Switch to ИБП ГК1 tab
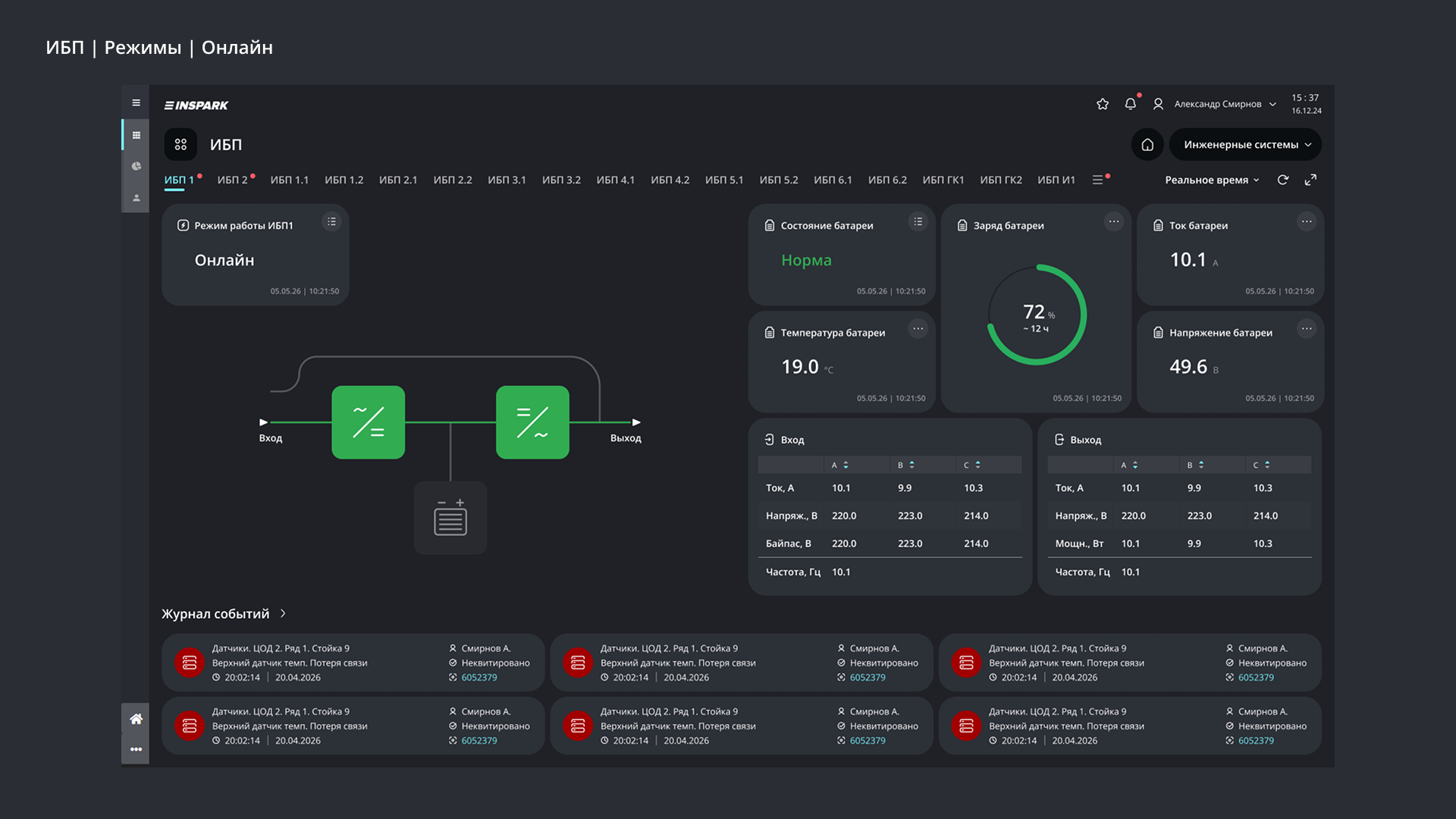The image size is (1456, 819). [x=943, y=180]
